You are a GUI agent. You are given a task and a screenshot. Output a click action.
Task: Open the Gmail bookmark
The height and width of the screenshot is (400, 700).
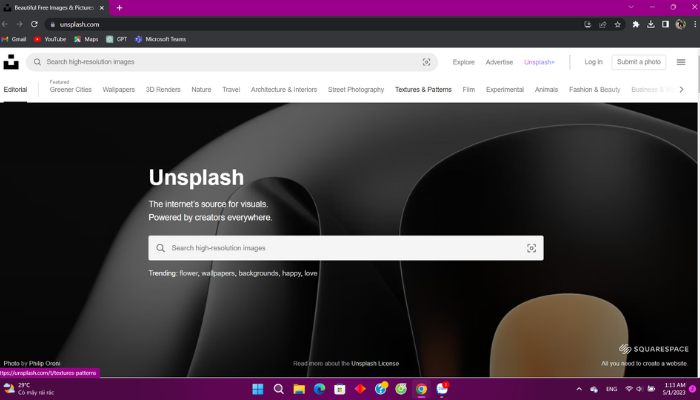click(x=14, y=39)
